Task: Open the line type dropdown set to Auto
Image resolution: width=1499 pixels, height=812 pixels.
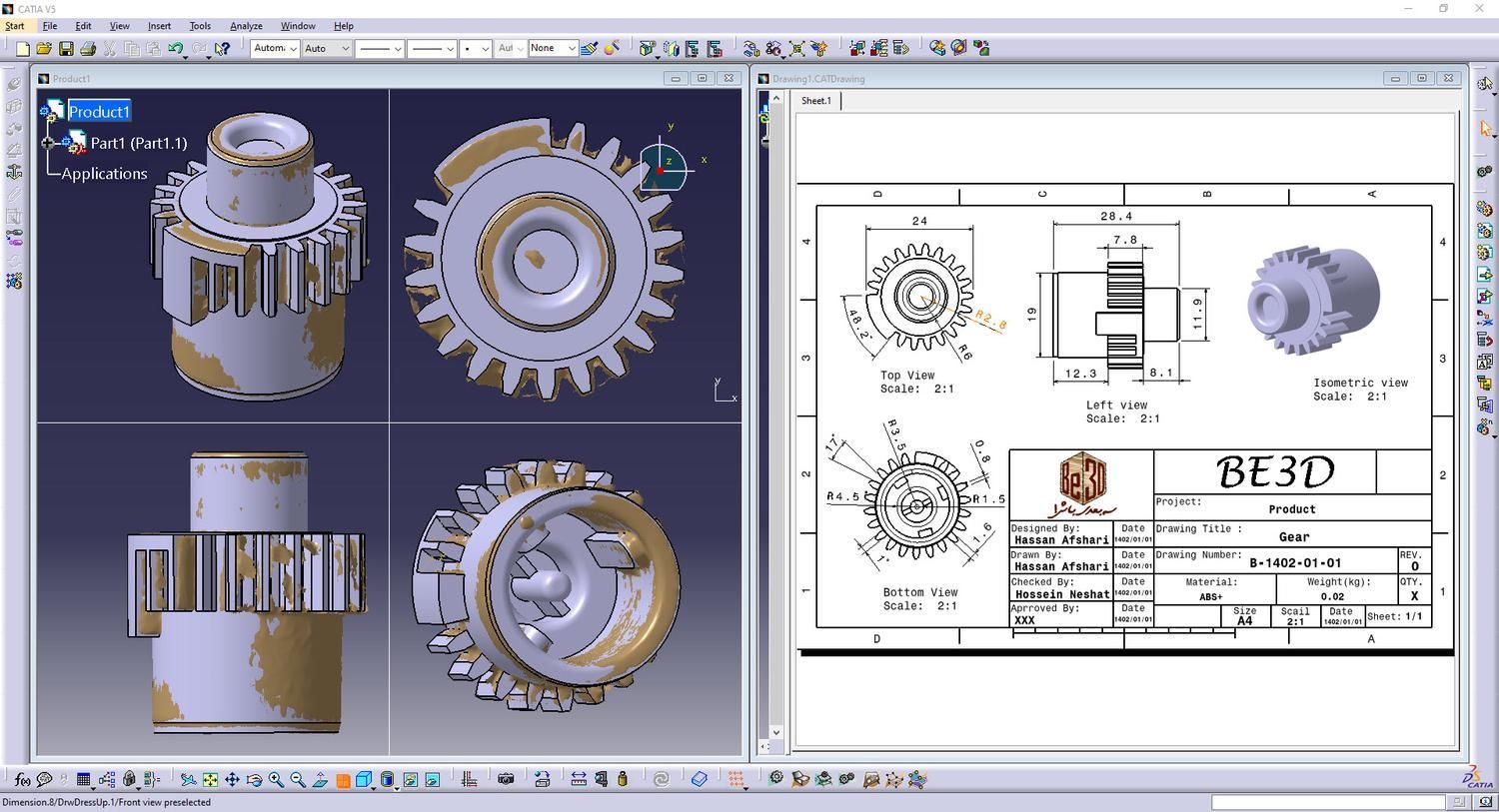Action: [327, 48]
